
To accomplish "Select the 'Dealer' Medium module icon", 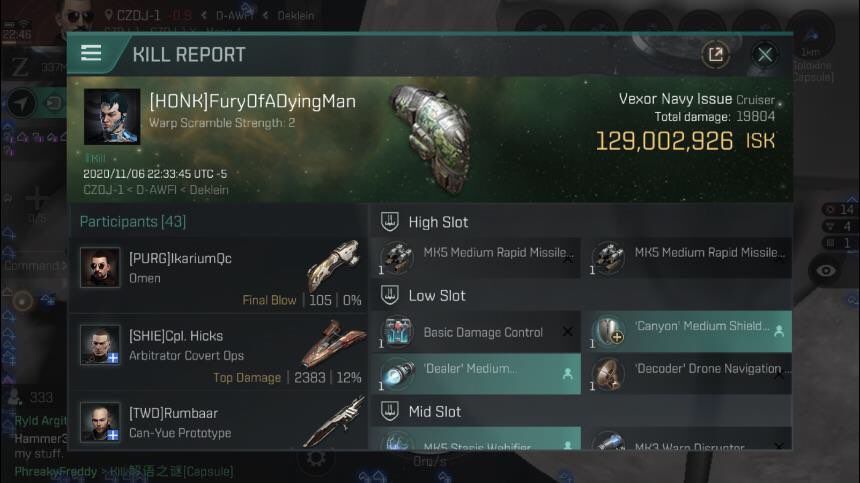I will (399, 374).
